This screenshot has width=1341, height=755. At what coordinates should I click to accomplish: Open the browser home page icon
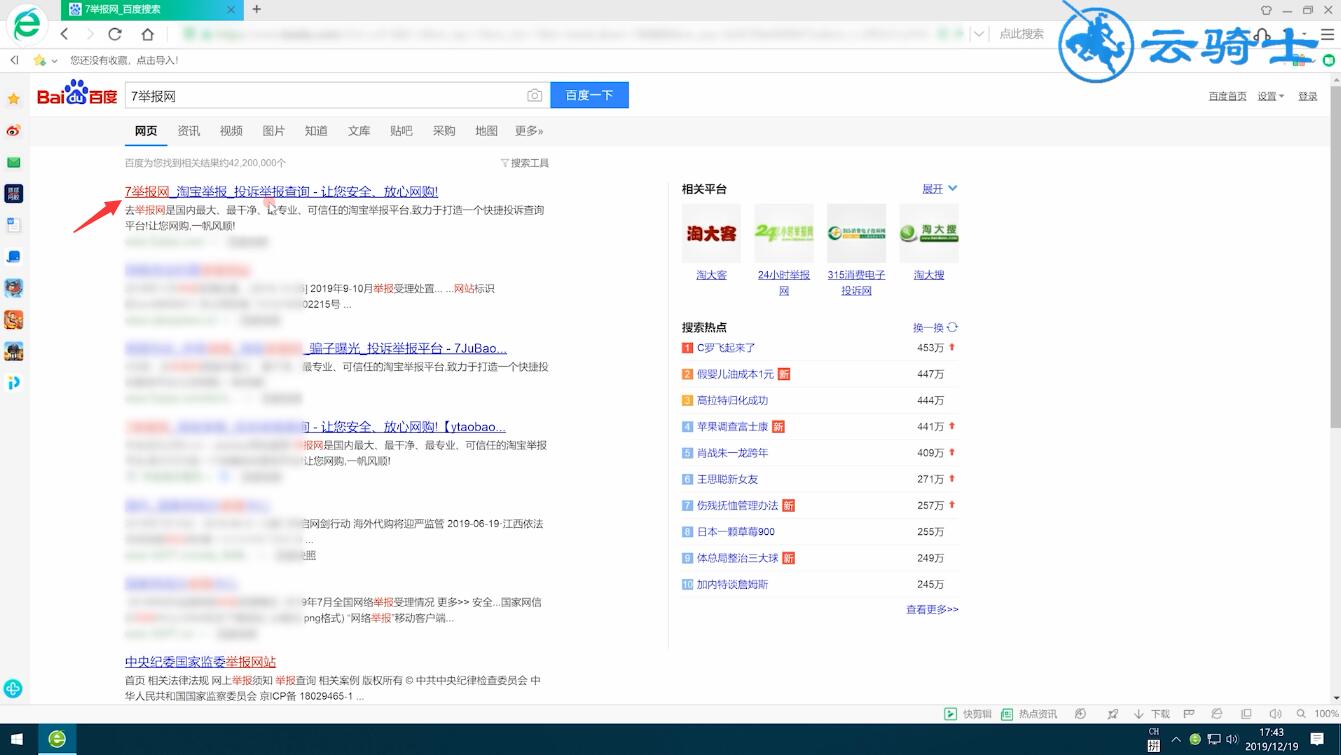pos(148,34)
